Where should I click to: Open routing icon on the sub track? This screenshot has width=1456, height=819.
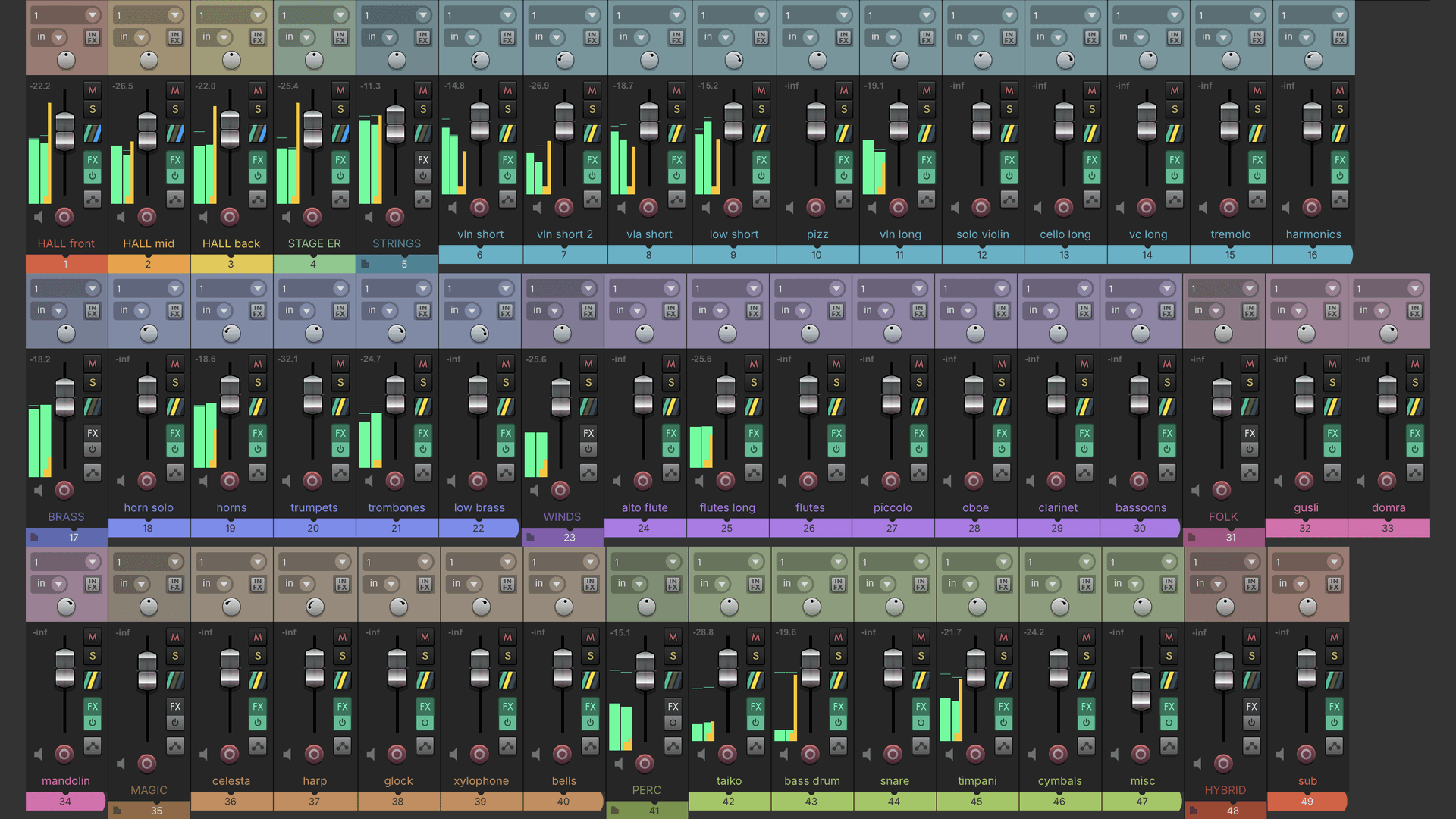click(1334, 680)
